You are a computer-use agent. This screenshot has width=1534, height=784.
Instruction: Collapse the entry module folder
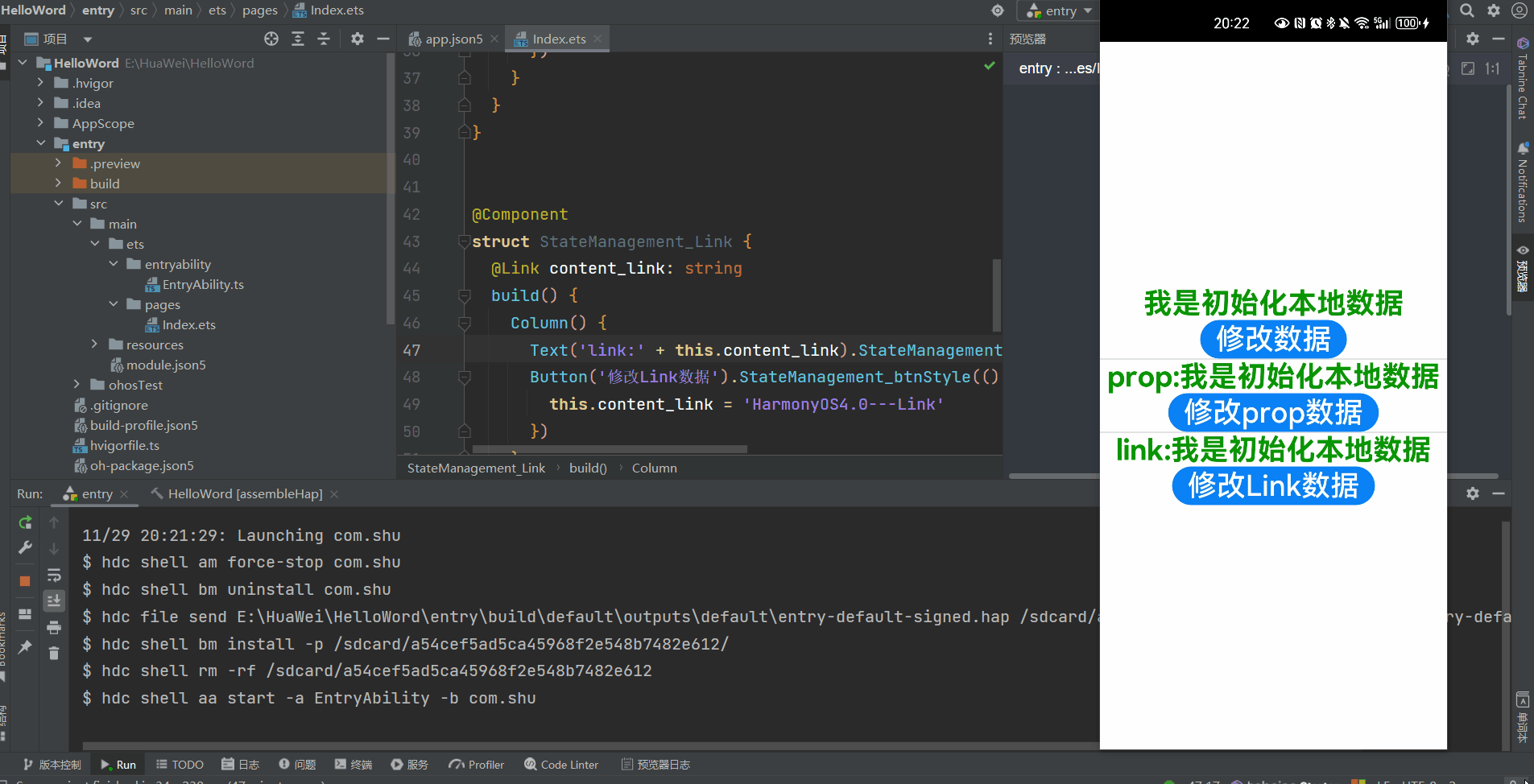[40, 143]
